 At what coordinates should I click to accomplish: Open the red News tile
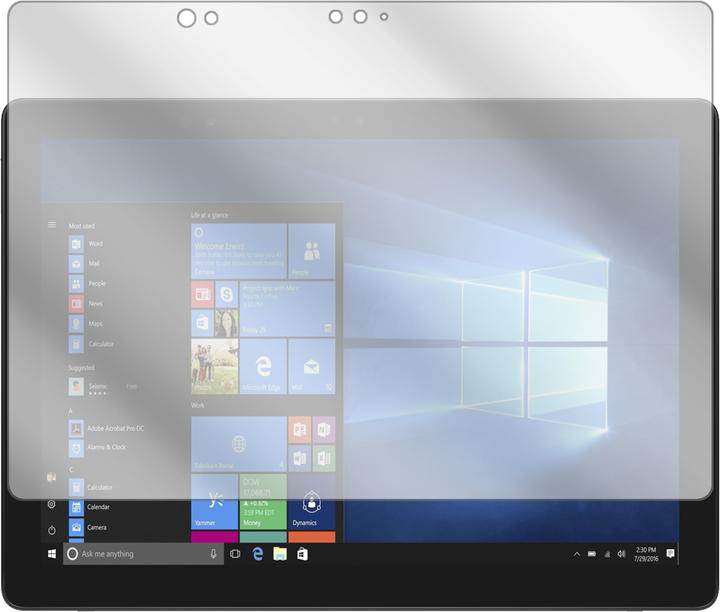coord(202,294)
